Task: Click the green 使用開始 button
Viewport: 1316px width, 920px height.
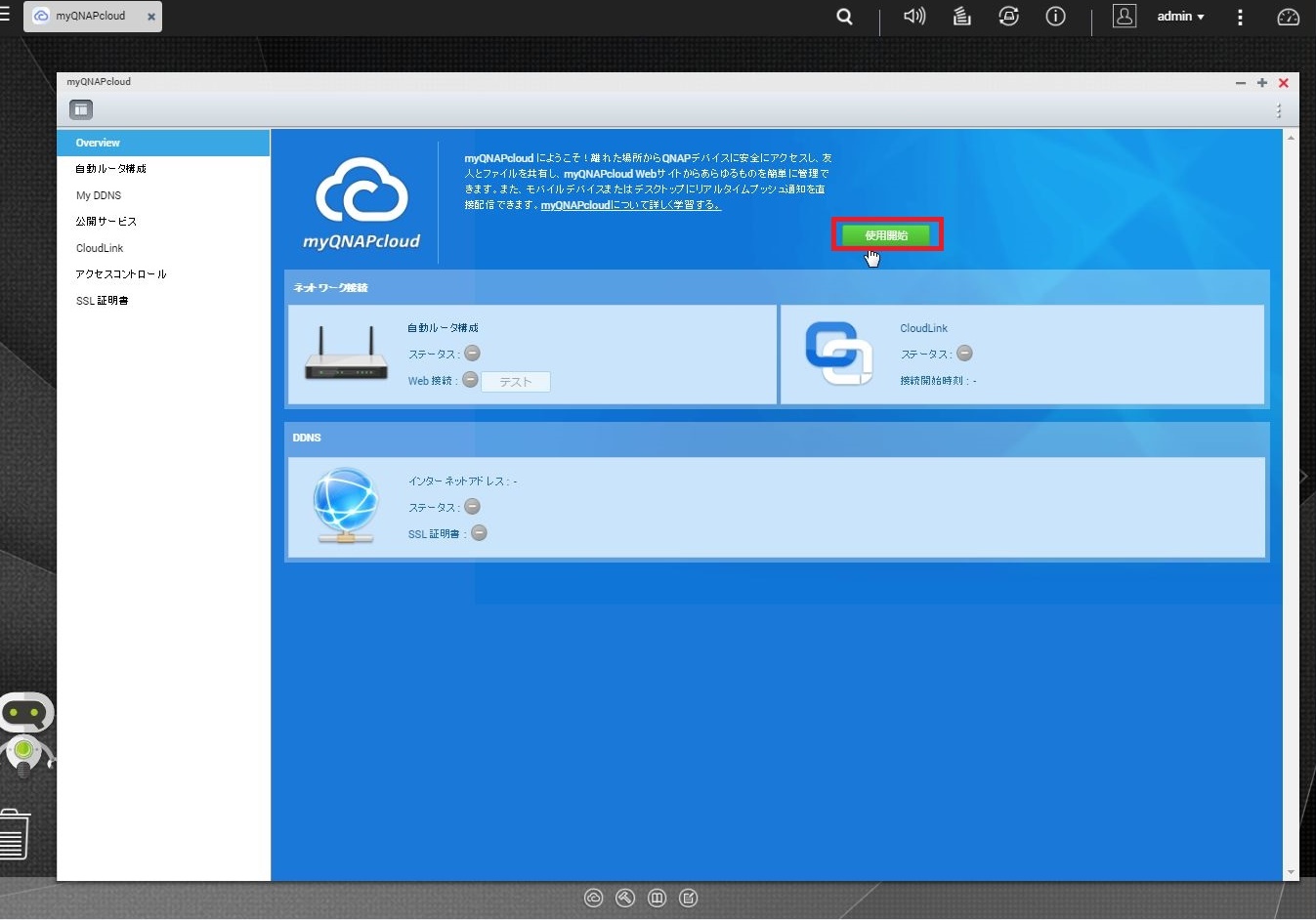Action: coord(886,235)
